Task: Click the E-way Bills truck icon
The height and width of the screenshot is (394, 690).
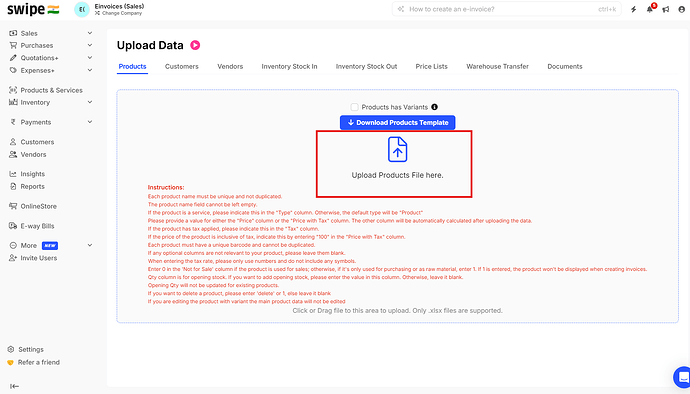Action: click(13, 226)
